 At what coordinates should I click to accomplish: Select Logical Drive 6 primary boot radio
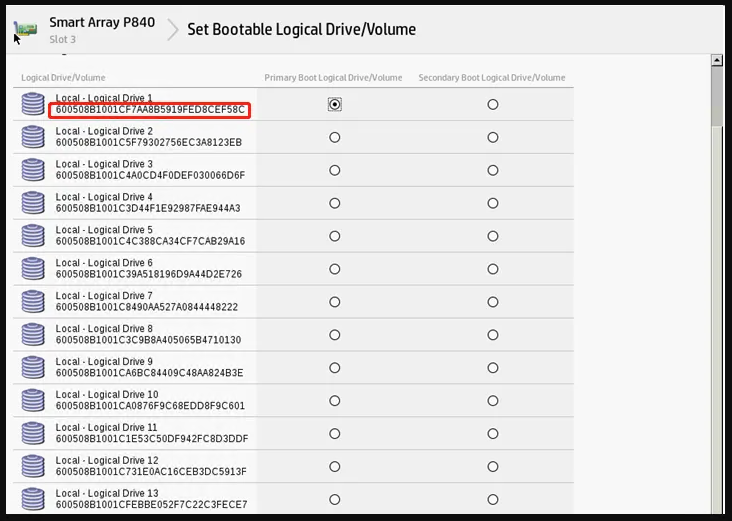(x=335, y=269)
